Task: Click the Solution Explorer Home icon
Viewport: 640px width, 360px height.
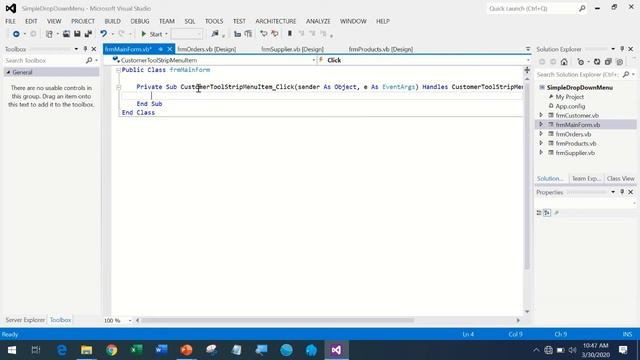Action: [x=564, y=62]
